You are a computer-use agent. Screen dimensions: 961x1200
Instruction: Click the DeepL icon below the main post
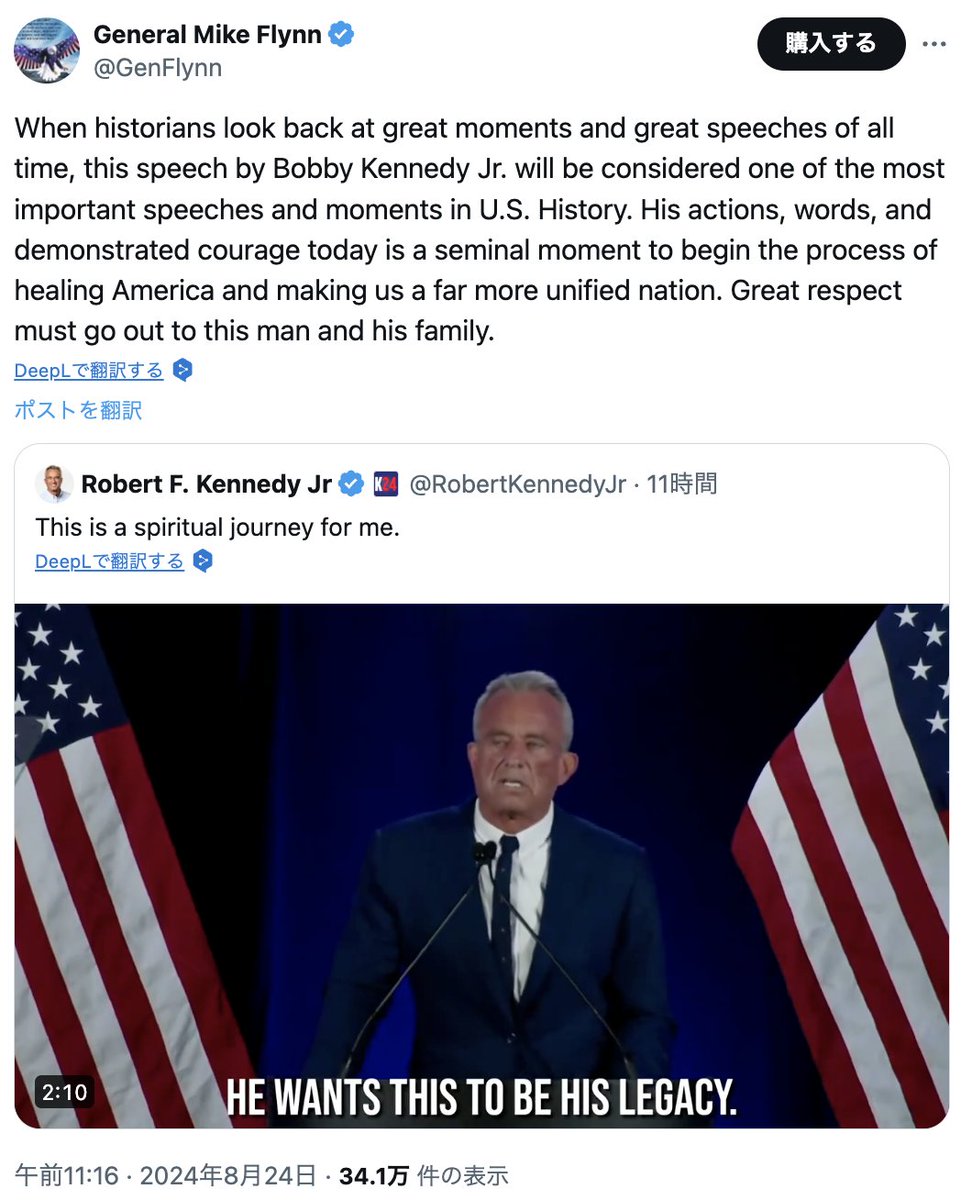pyautogui.click(x=182, y=371)
